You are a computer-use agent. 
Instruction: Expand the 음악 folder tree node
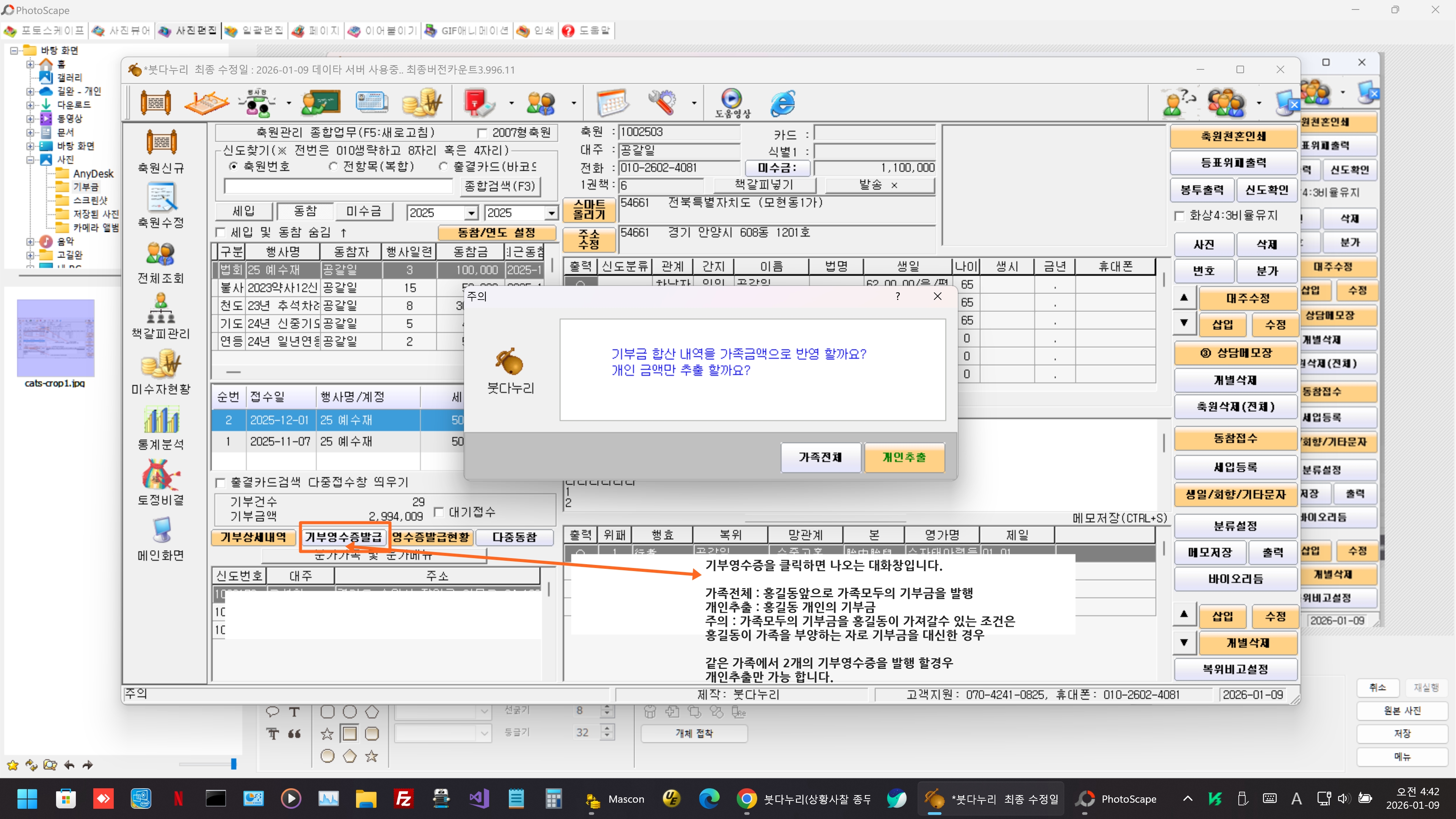(x=30, y=242)
